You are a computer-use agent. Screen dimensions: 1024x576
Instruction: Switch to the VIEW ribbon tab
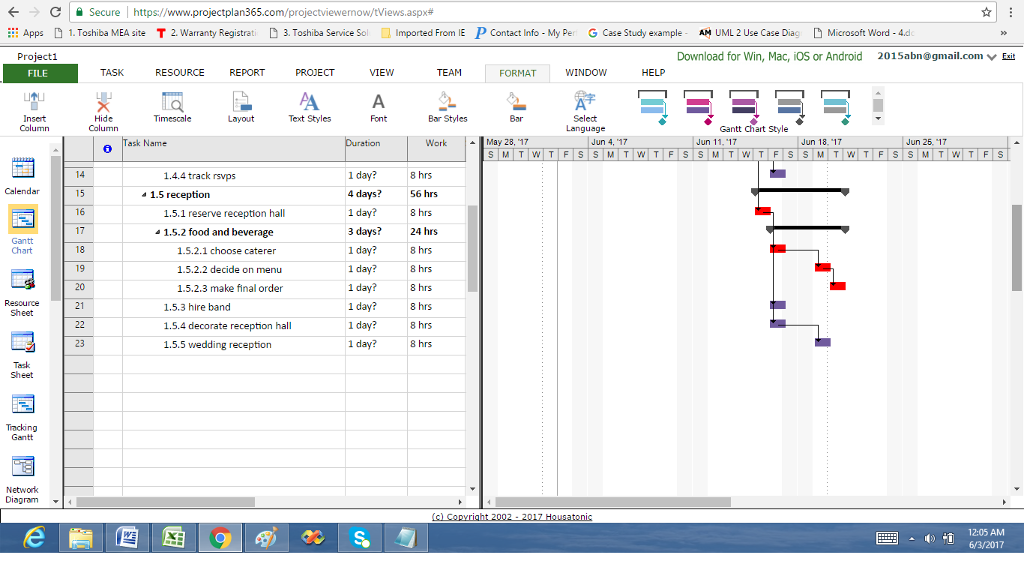(381, 72)
